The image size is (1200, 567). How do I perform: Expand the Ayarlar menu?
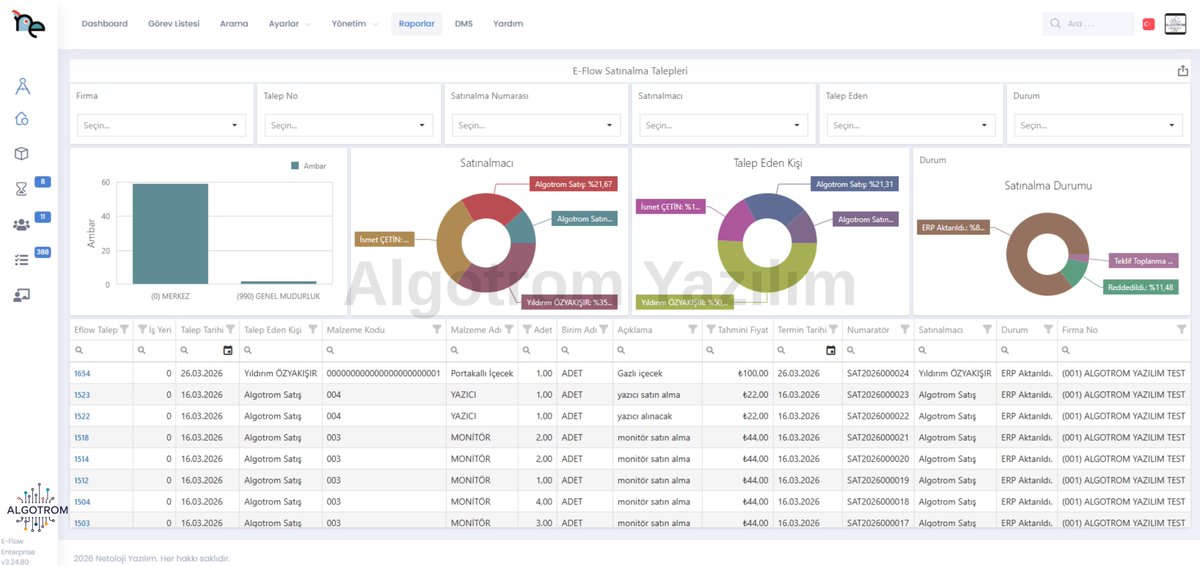289,23
